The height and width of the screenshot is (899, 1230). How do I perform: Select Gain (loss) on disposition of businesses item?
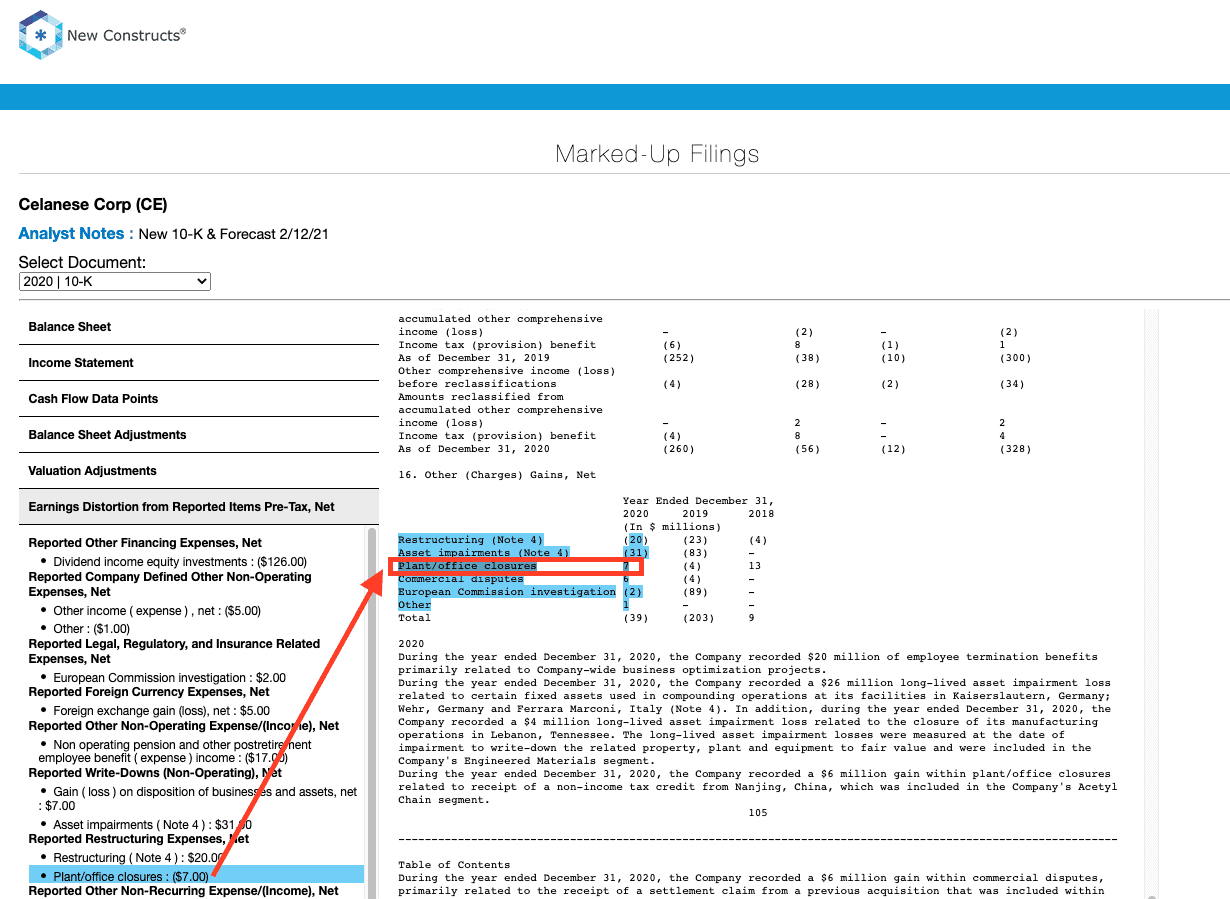coord(198,798)
